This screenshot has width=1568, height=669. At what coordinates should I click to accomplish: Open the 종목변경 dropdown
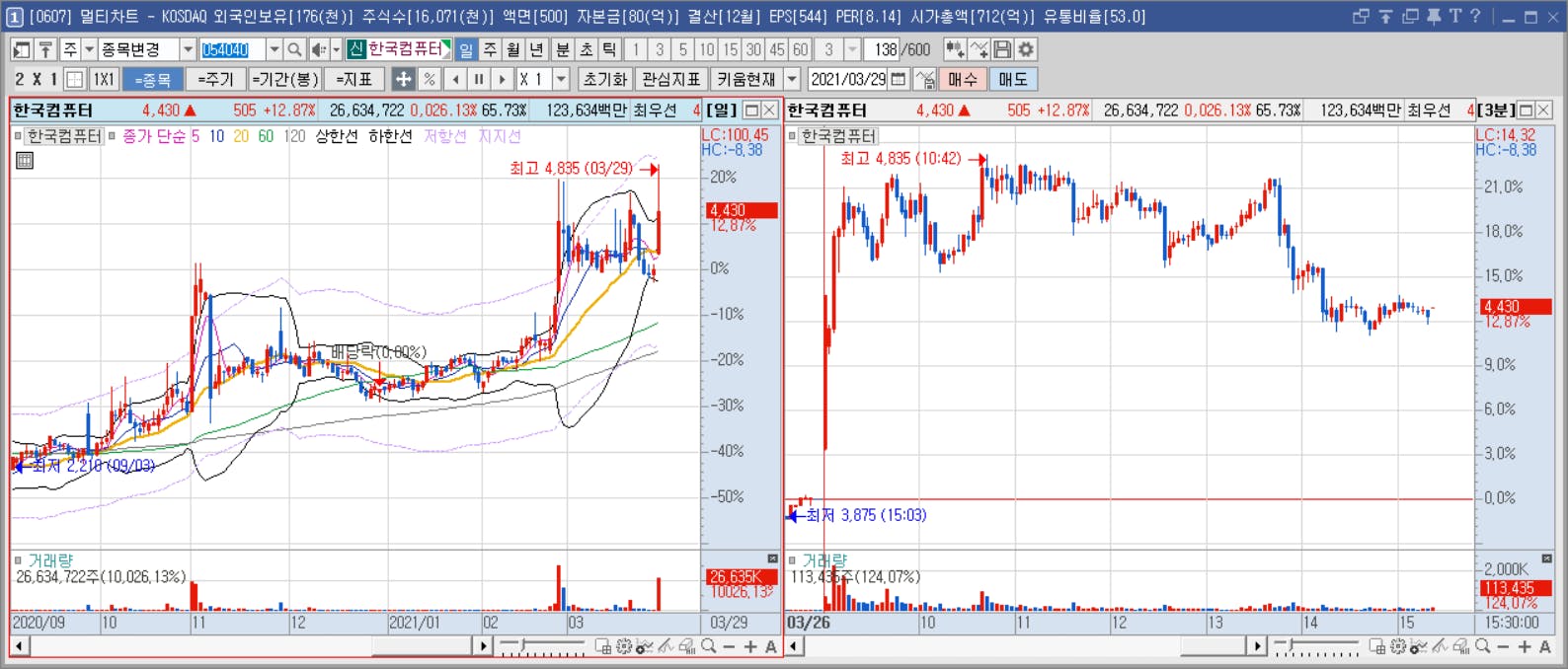point(188,49)
